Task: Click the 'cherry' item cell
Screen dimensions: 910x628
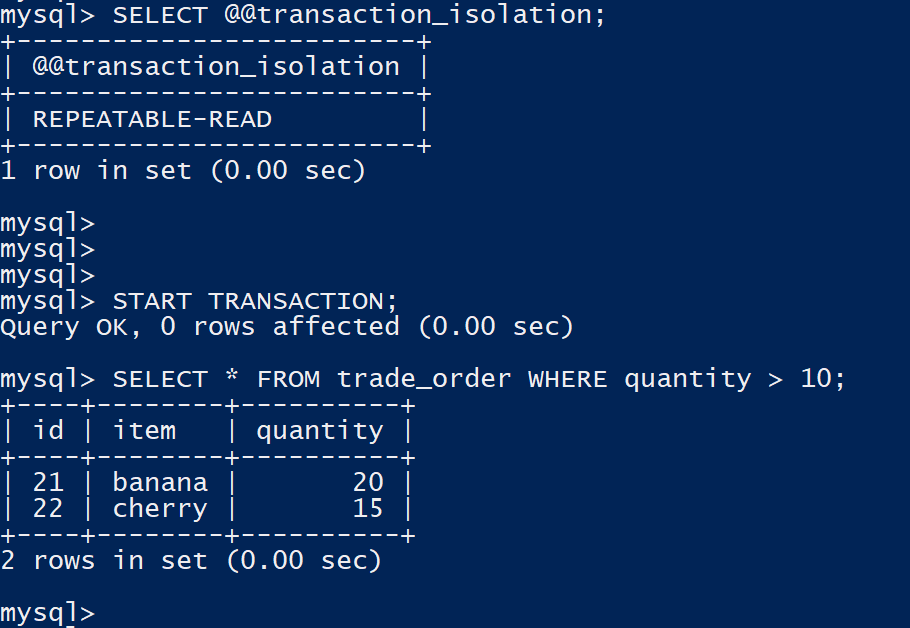Action: [160, 508]
